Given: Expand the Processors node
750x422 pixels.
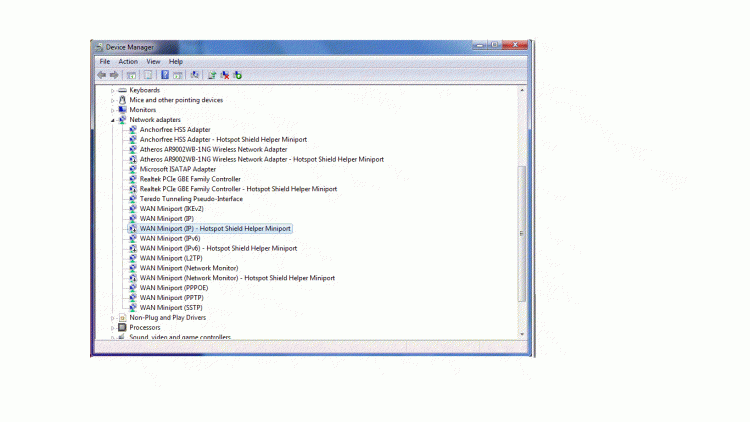Looking at the screenshot, I should [x=113, y=328].
